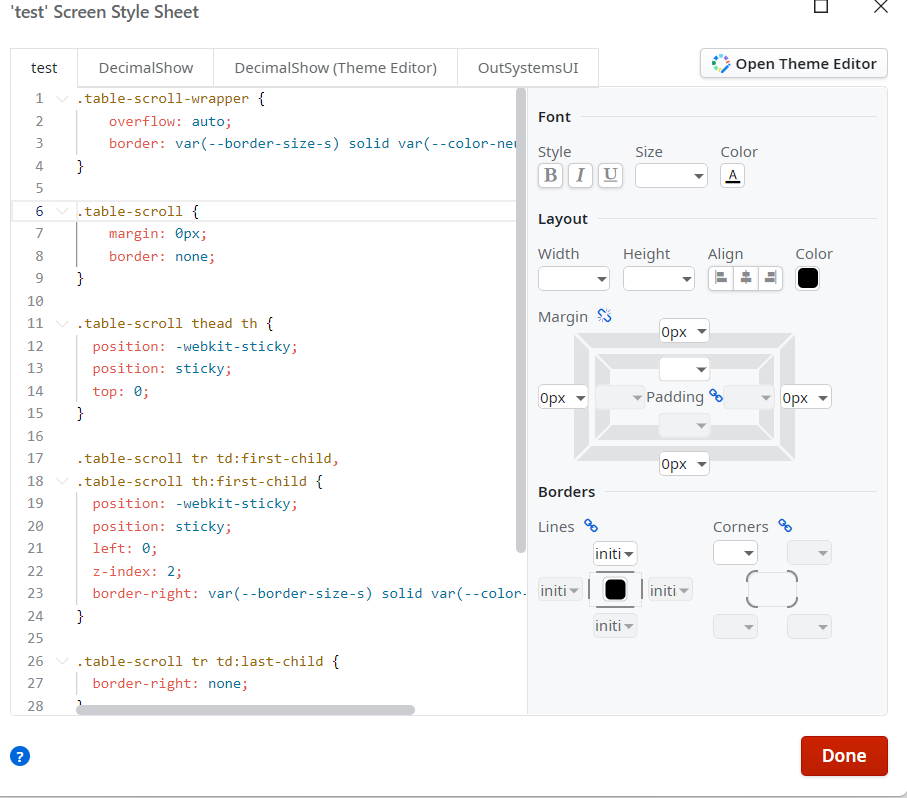Select align left icon in Layout
The height and width of the screenshot is (798, 907).
(721, 278)
